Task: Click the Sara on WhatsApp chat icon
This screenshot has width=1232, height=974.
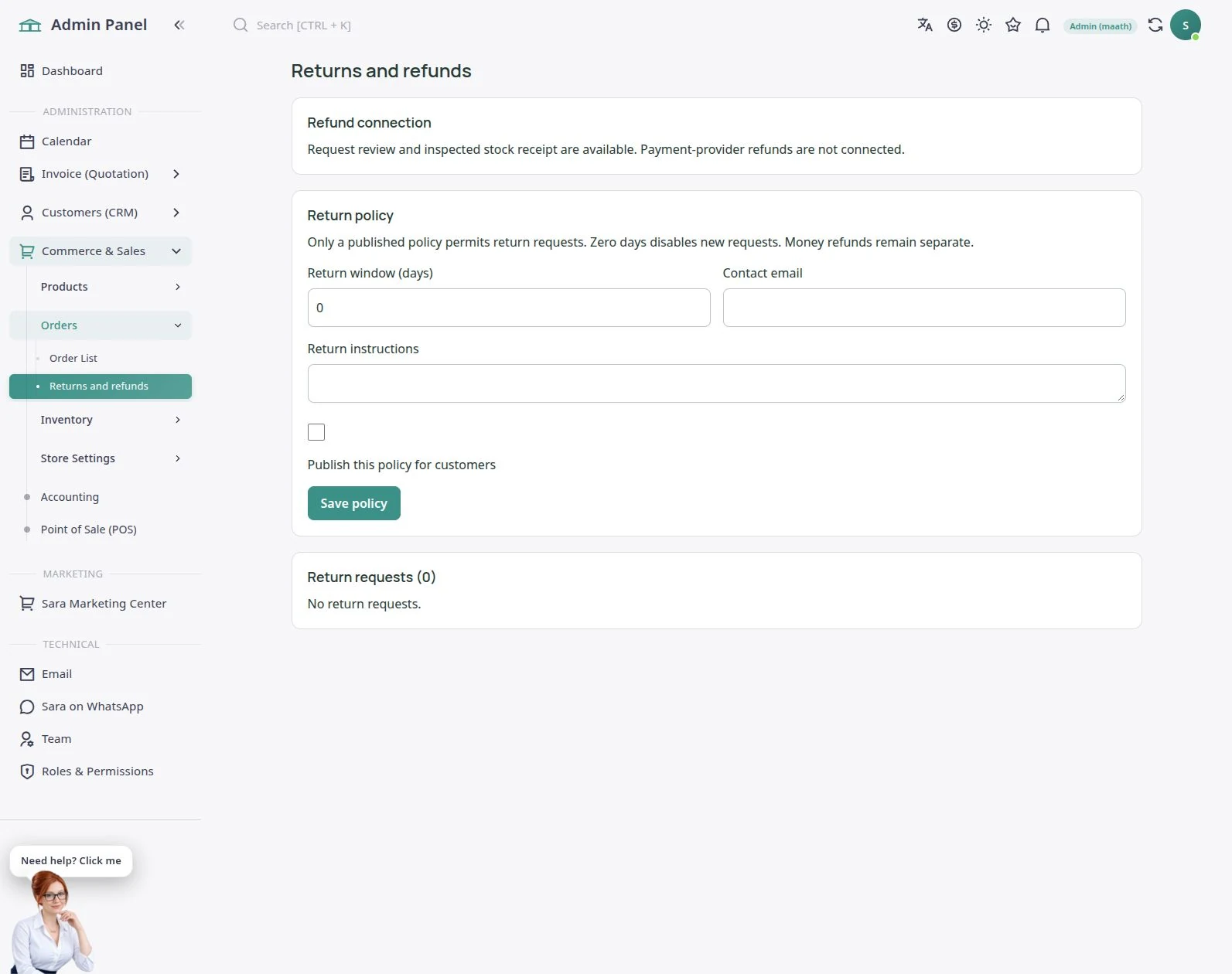Action: point(27,707)
